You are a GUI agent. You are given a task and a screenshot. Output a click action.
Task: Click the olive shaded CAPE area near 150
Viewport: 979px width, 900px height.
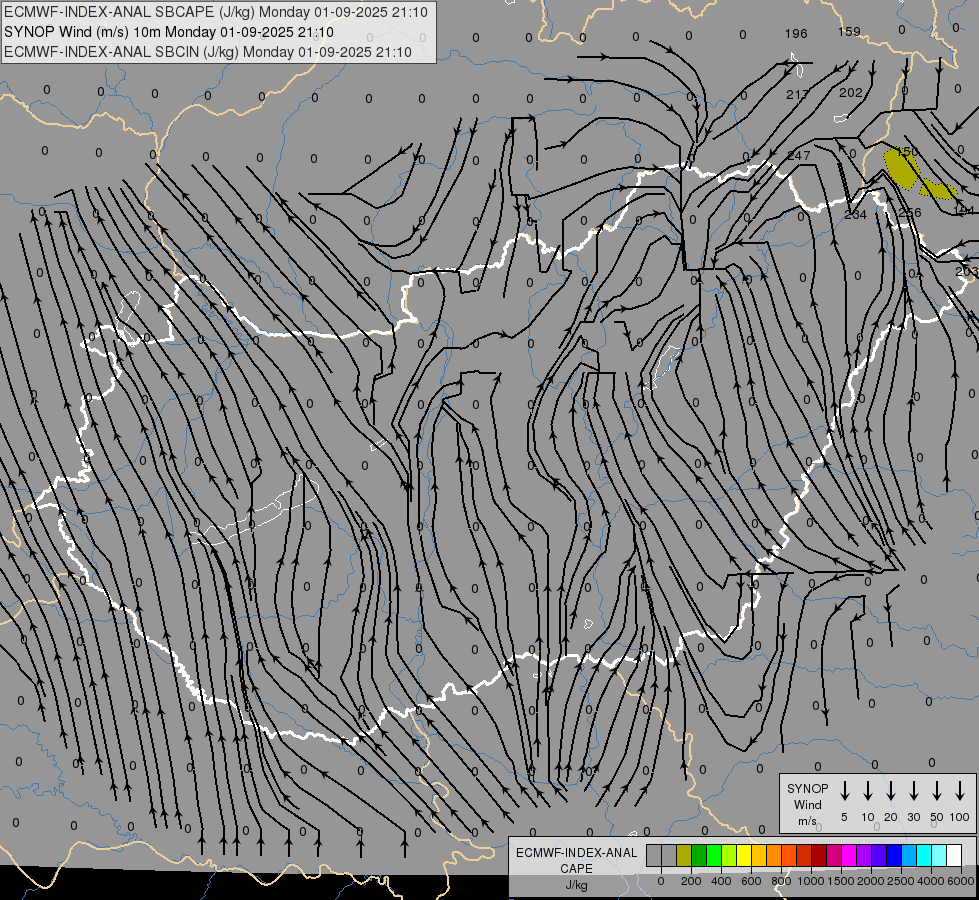click(x=901, y=169)
